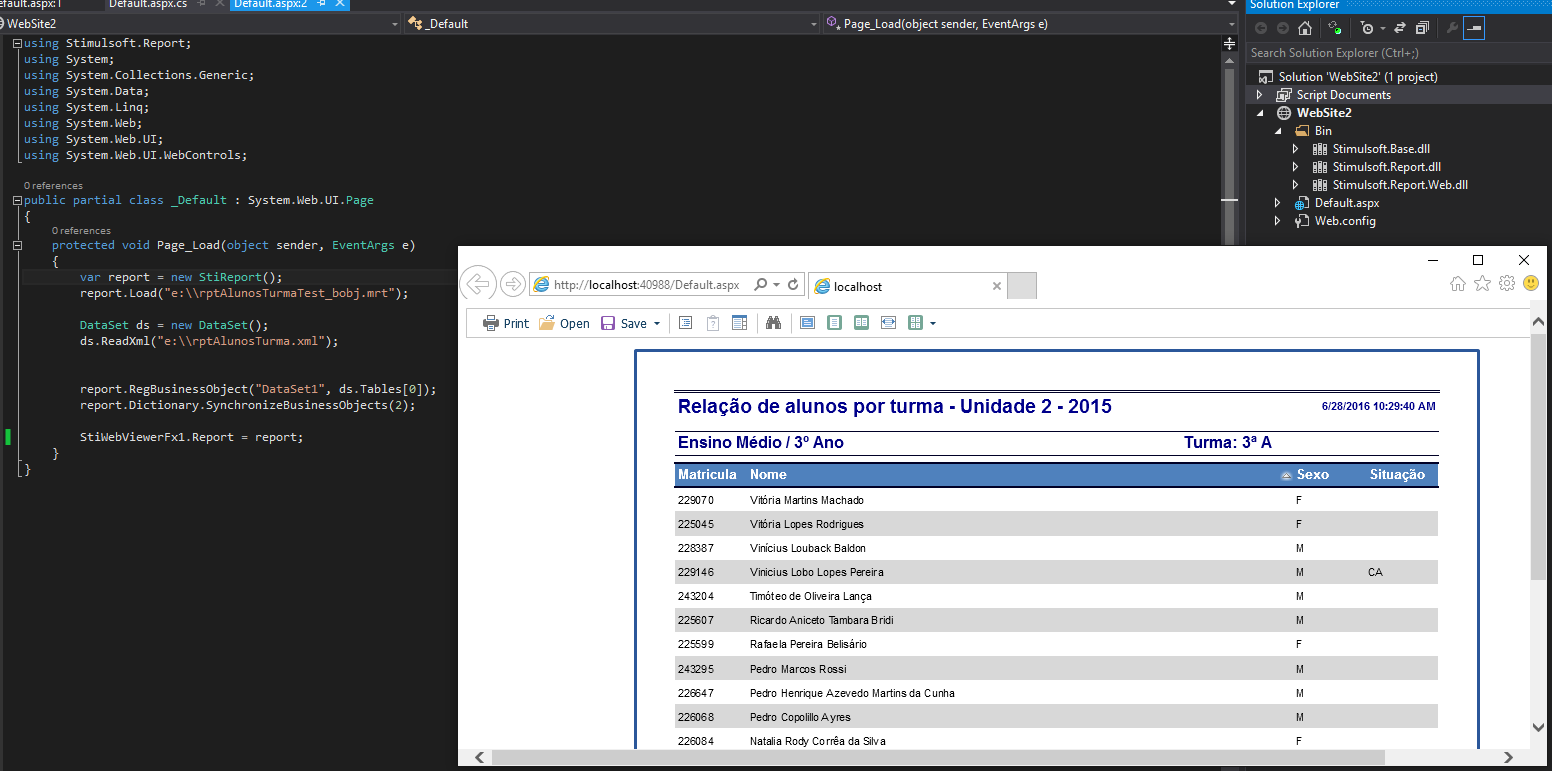This screenshot has width=1552, height=771.
Task: Click the address bar search magnifier
Action: coord(761,285)
